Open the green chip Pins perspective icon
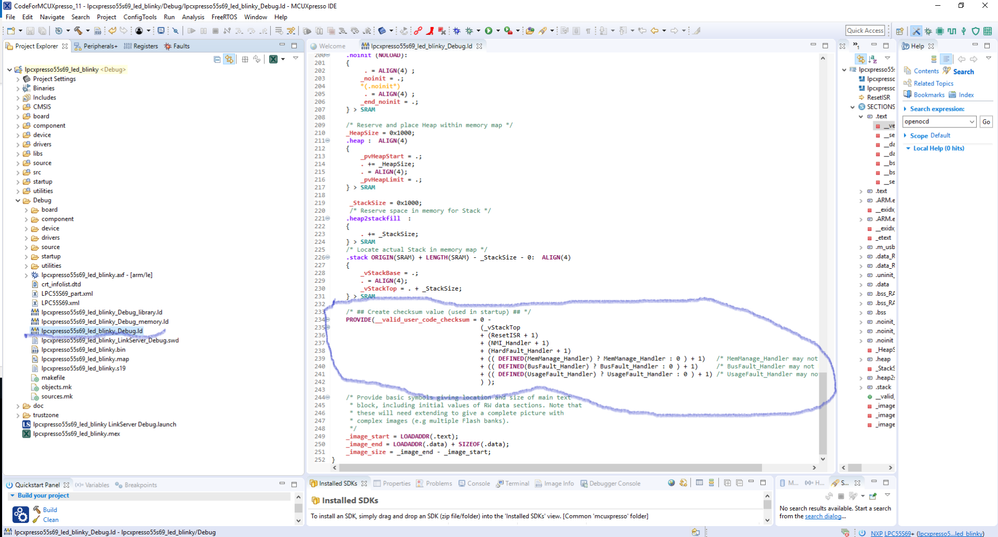Image resolution: width=998 pixels, height=537 pixels. (x=939, y=31)
